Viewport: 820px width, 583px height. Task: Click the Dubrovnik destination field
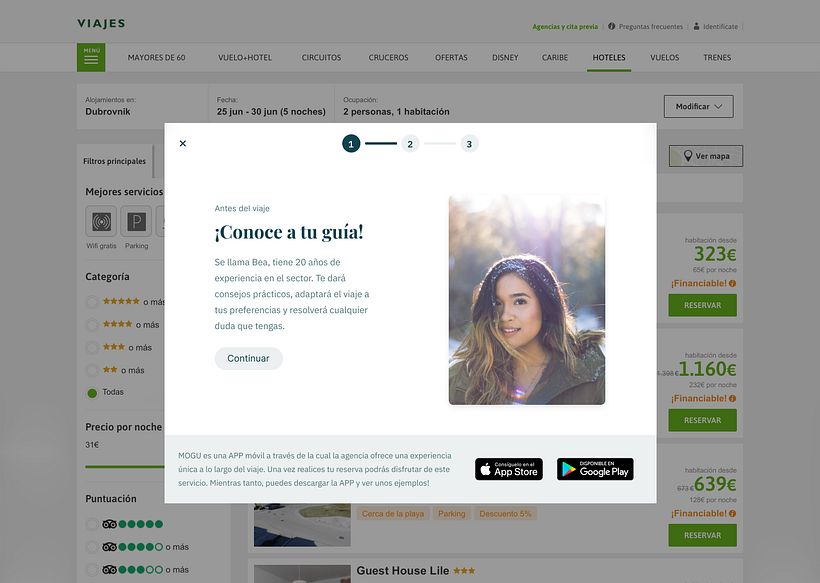pyautogui.click(x=142, y=106)
